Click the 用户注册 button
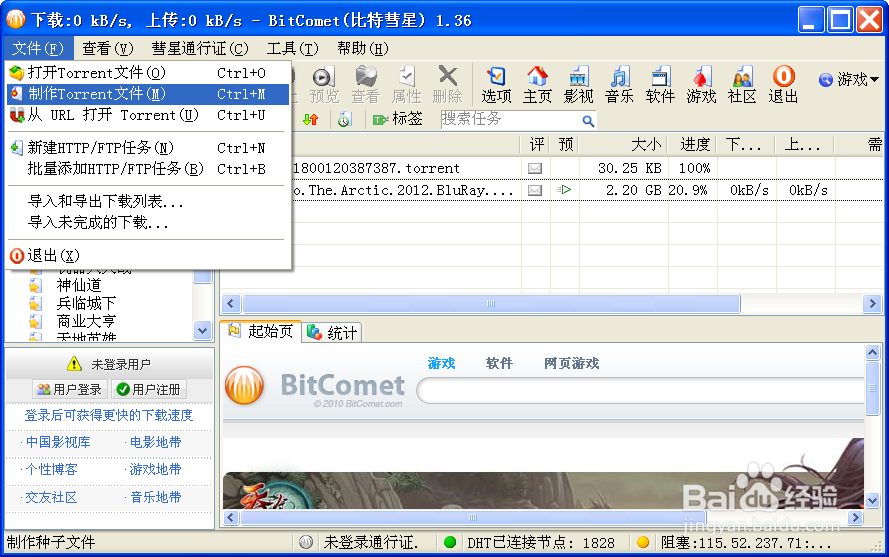The image size is (889, 557). pos(149,390)
